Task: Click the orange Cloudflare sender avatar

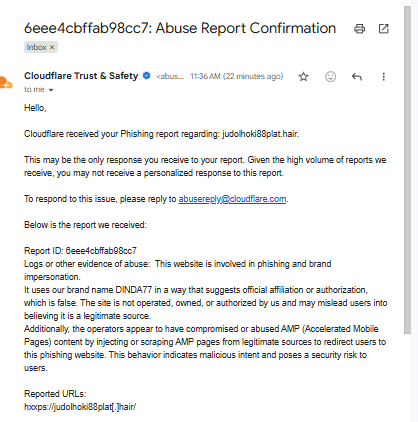Action: click(x=6, y=83)
